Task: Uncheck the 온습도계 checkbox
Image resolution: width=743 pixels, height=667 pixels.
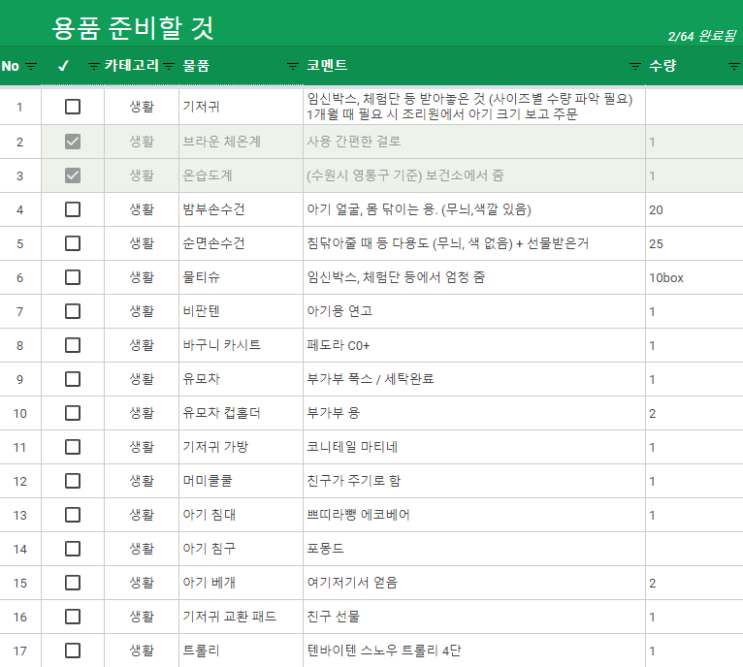Action: coord(72,176)
